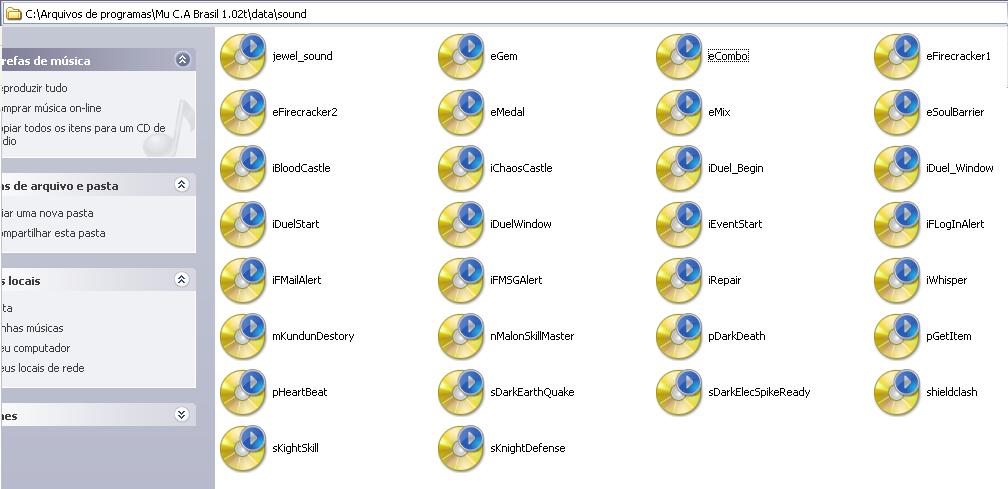This screenshot has width=1008, height=489.
Task: Expand the details panel at bottom
Action: tap(182, 415)
